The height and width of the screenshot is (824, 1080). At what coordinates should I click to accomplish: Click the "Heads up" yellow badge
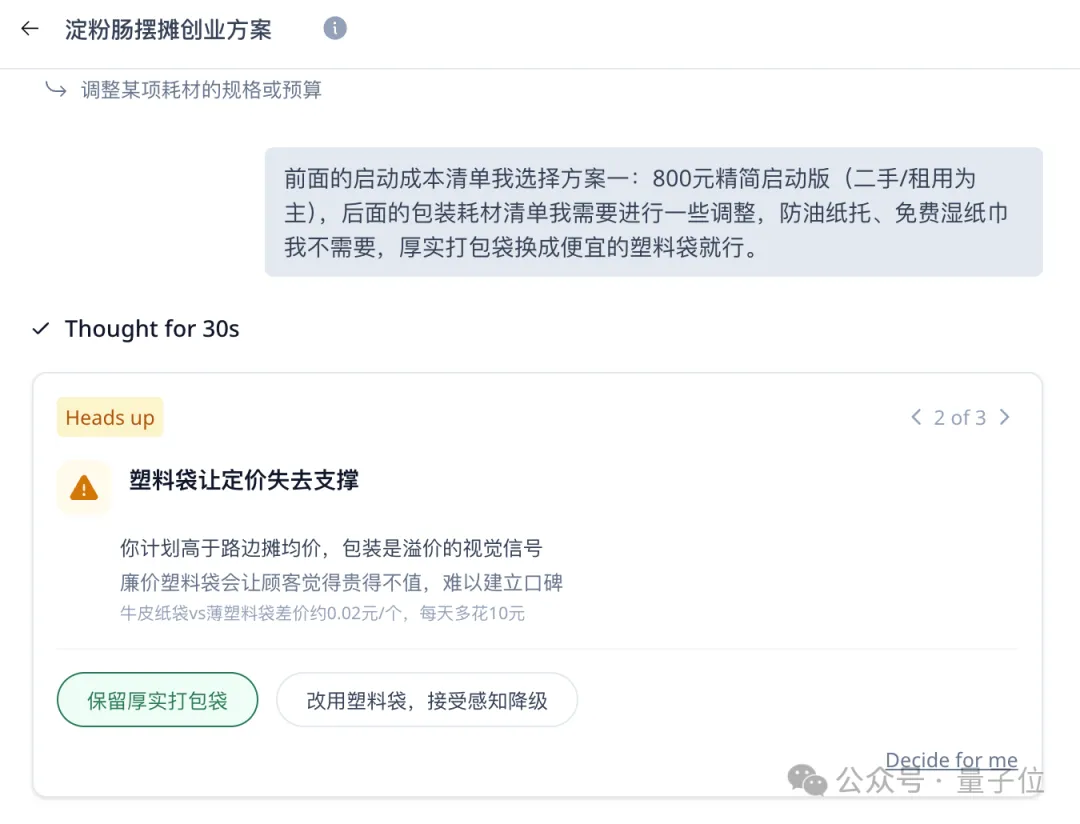(x=110, y=418)
